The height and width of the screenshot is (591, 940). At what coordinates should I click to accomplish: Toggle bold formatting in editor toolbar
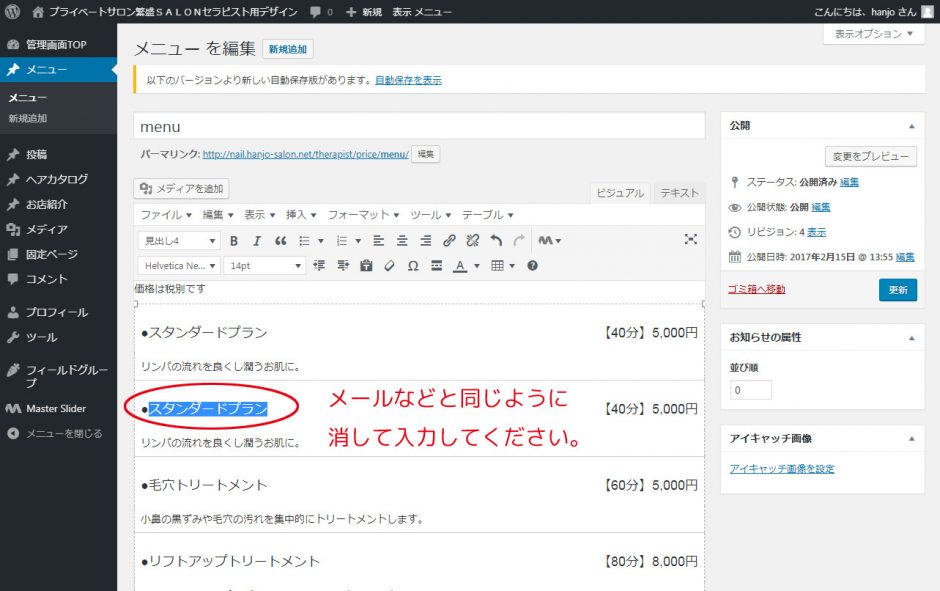coord(234,241)
